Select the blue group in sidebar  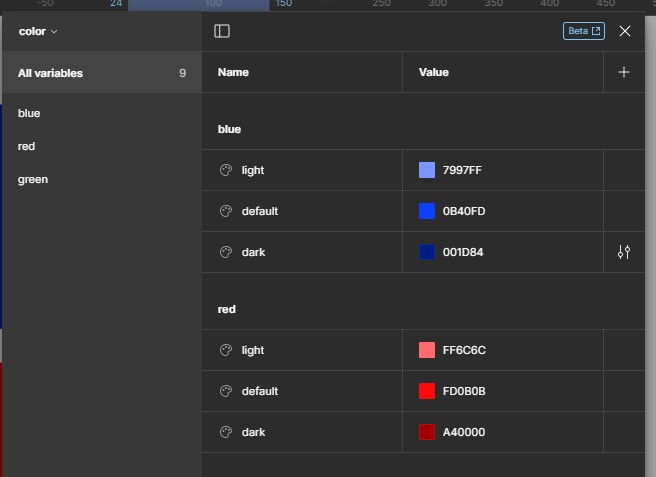(x=29, y=113)
